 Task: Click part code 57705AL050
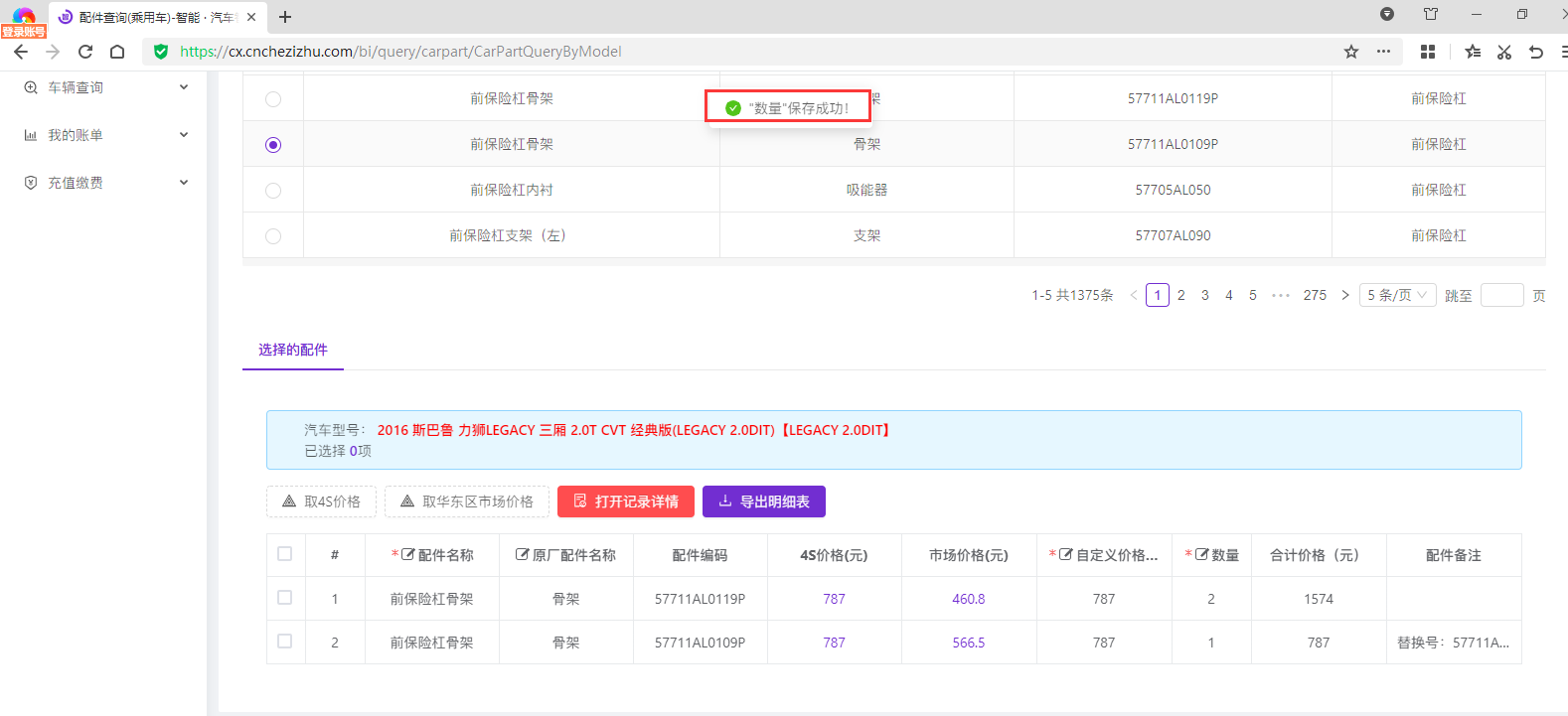tap(1174, 190)
